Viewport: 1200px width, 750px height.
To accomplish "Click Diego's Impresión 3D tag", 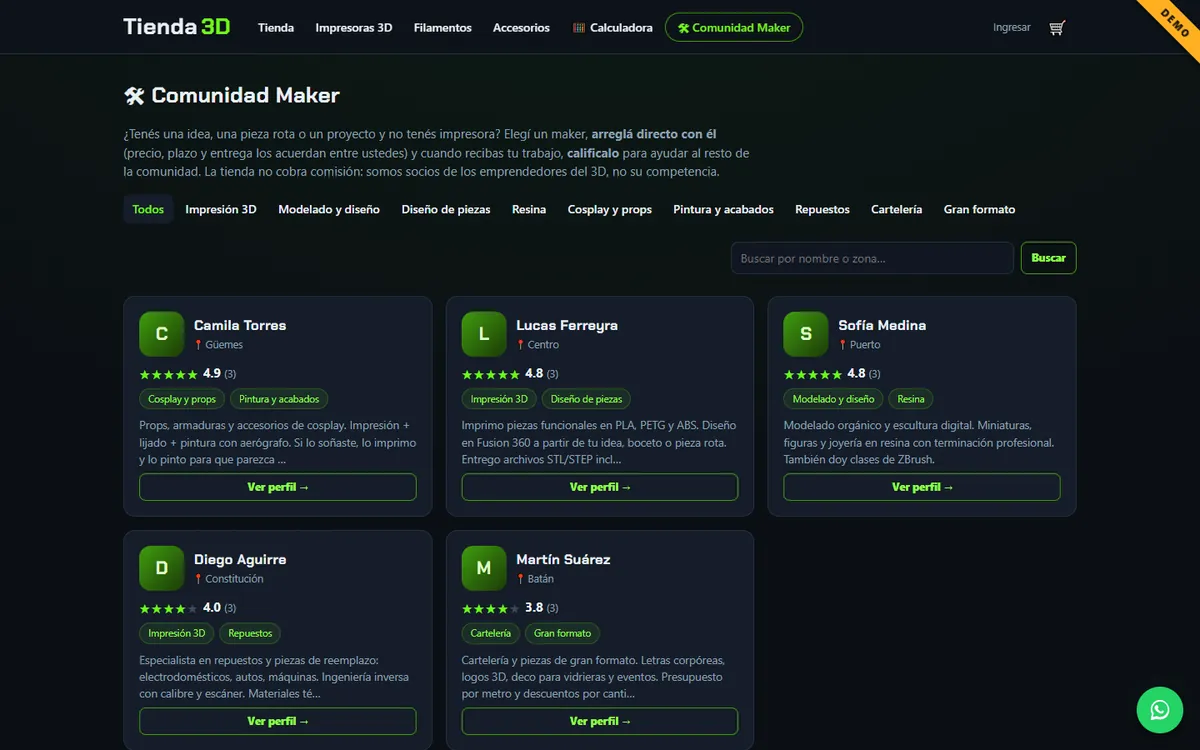I will (x=177, y=633).
